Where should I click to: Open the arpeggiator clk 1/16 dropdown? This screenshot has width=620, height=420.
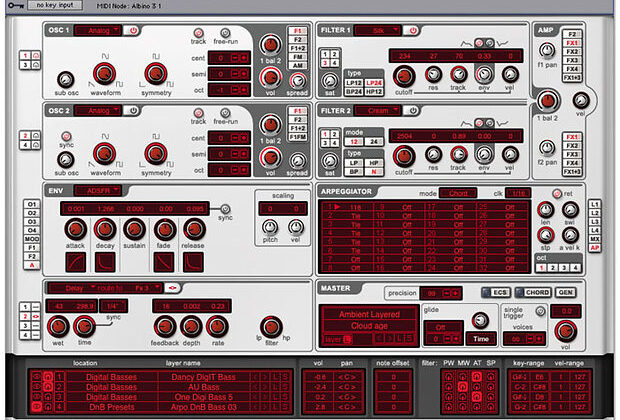[x=518, y=193]
